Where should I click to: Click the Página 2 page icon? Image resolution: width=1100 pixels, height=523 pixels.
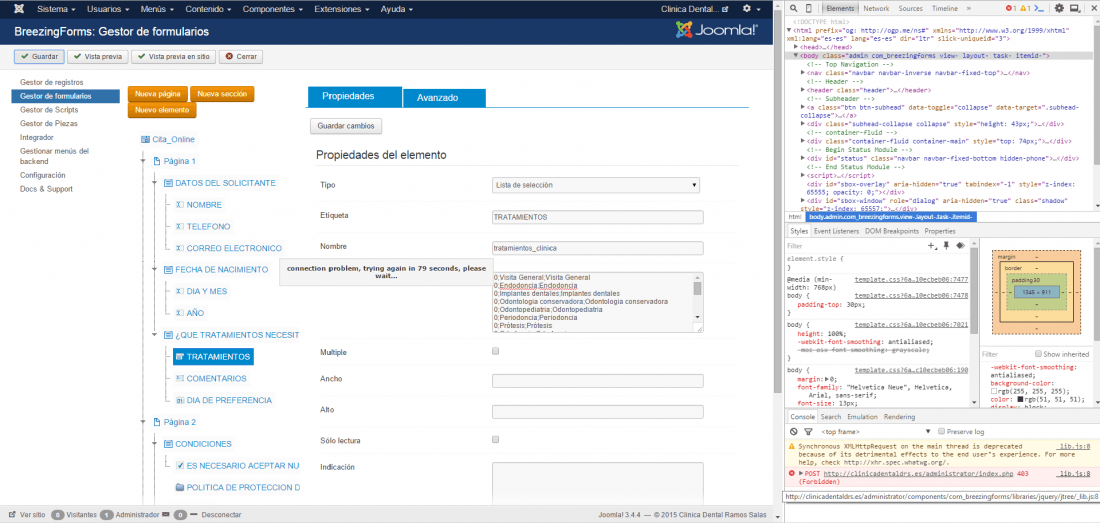(156, 422)
